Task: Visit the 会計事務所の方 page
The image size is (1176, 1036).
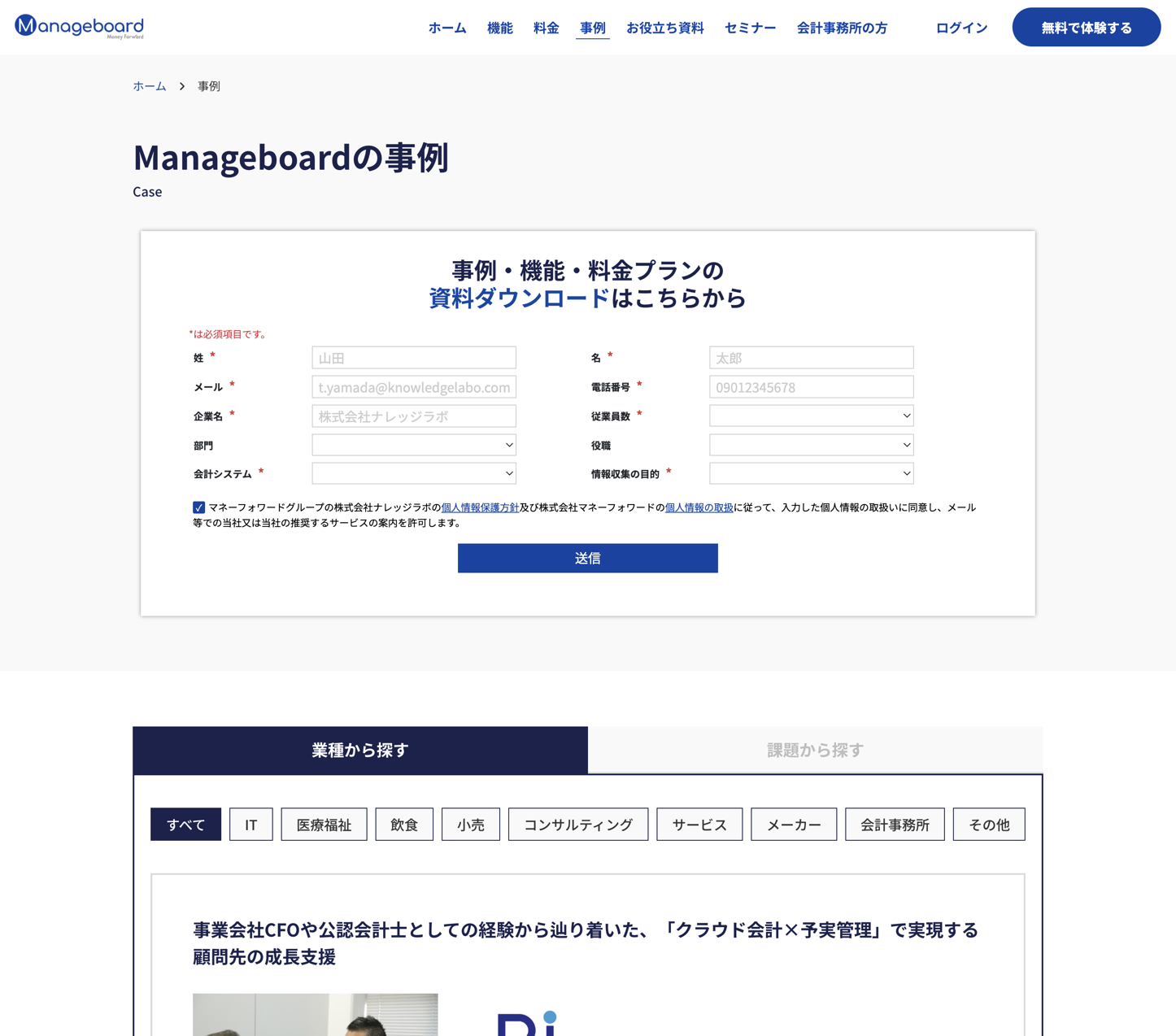Action: point(842,28)
